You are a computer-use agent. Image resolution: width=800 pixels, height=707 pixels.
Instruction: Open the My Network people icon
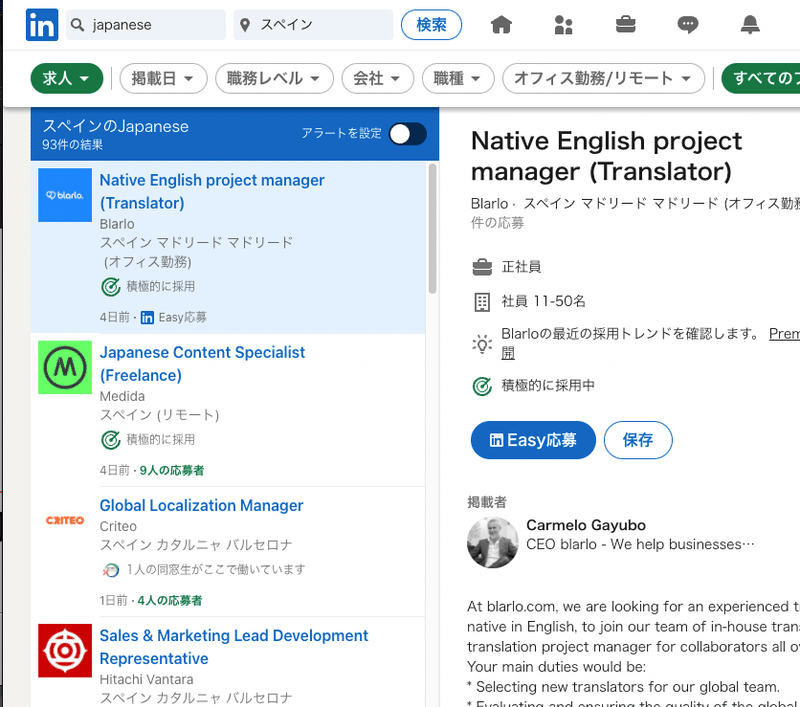click(x=563, y=24)
